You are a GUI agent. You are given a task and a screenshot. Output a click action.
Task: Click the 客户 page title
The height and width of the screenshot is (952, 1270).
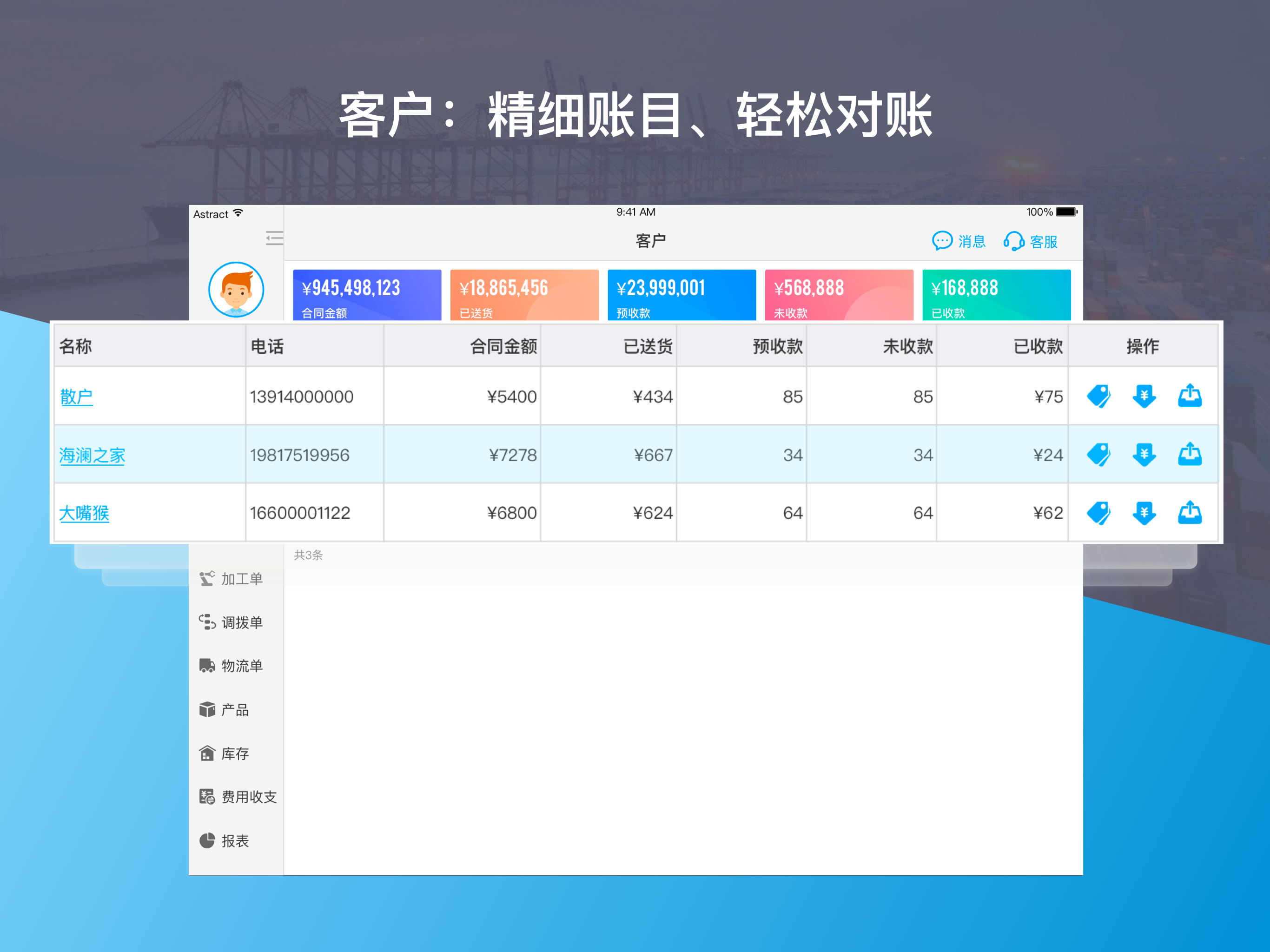click(x=650, y=241)
